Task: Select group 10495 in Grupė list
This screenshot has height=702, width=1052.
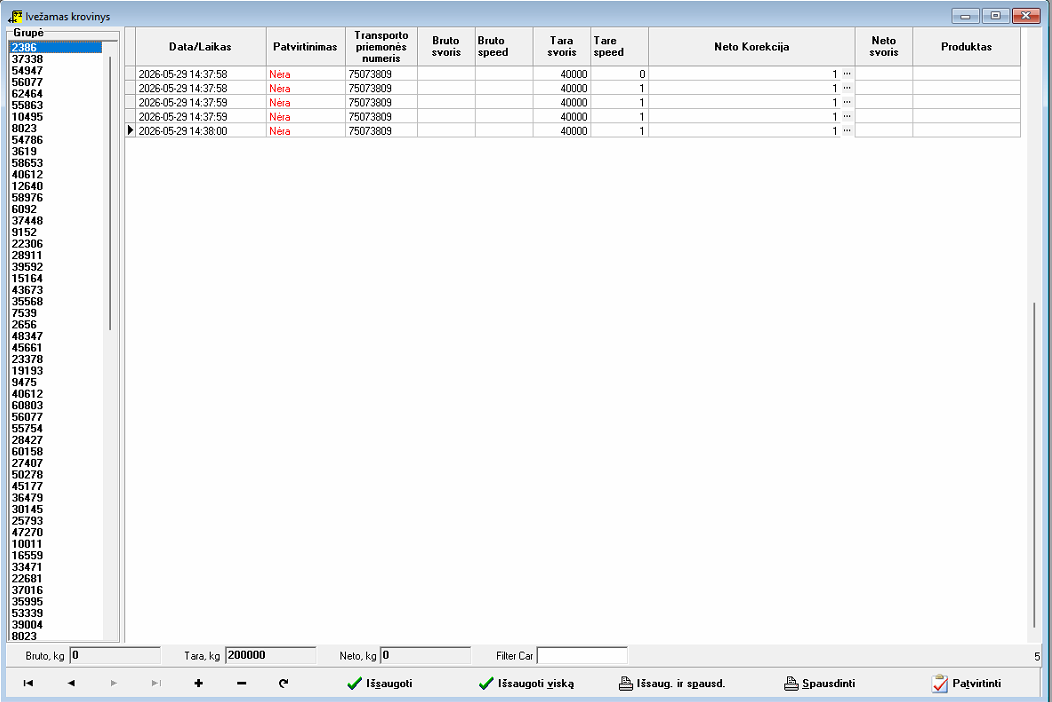Action: (56, 117)
